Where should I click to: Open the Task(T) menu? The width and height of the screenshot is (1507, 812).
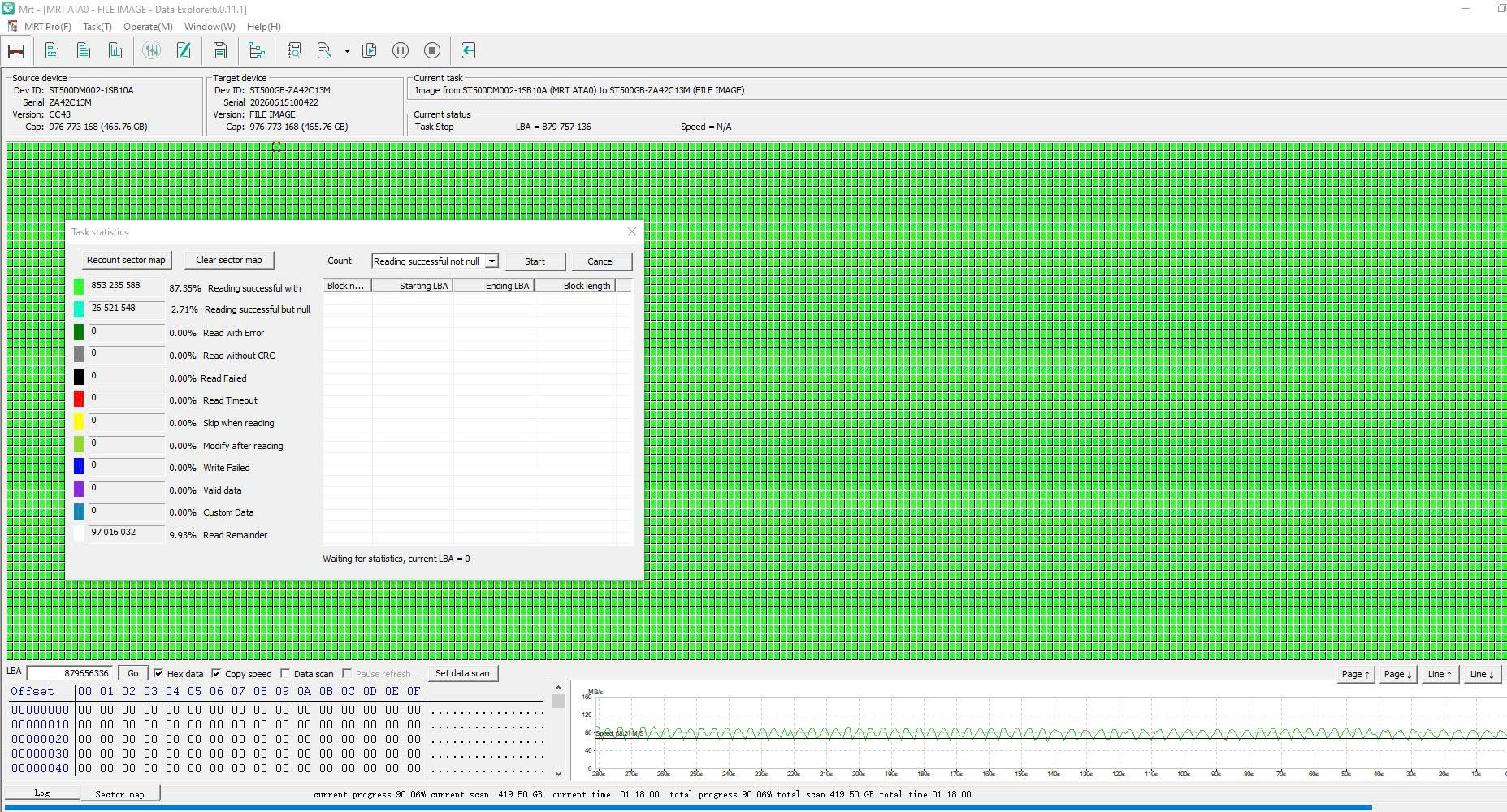[97, 27]
